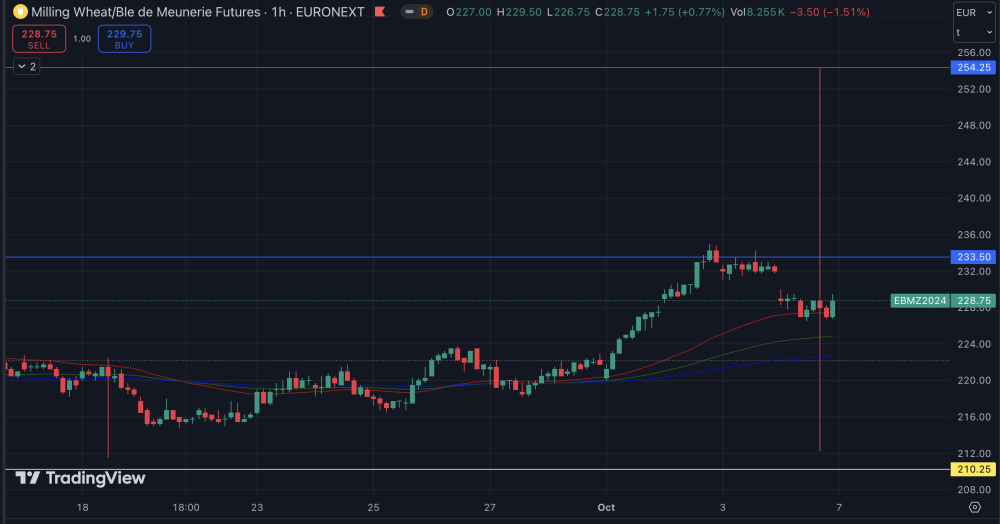1000x524 pixels.
Task: Click the red 228.75 SELL button
Action: 39,39
